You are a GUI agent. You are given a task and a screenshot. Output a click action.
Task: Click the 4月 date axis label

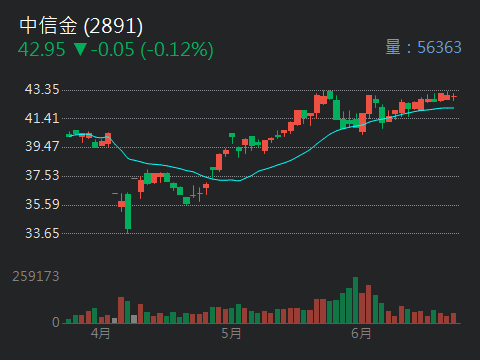tap(100, 333)
